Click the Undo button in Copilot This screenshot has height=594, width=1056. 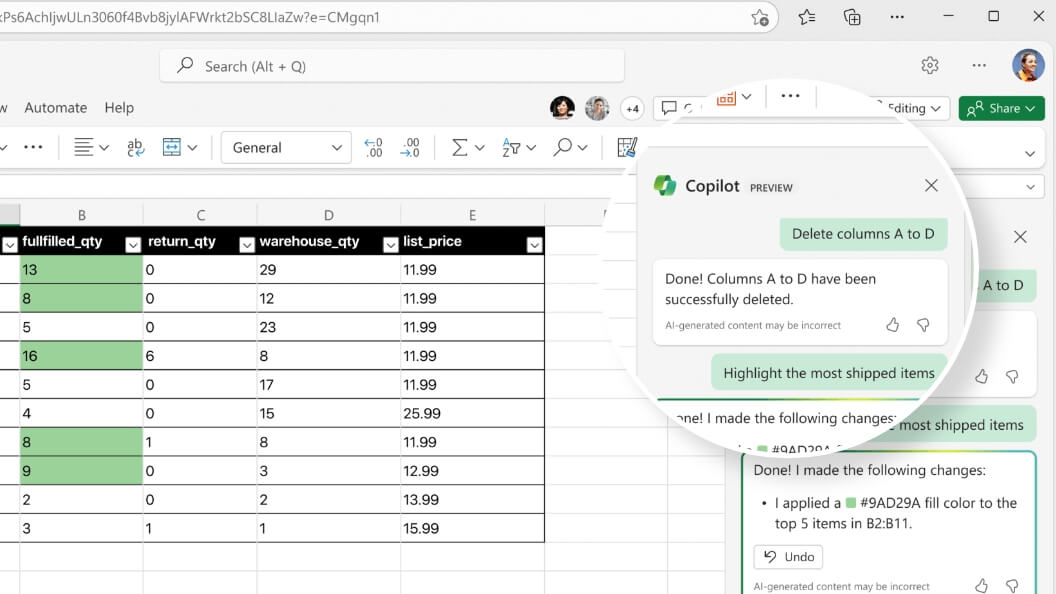click(x=788, y=557)
